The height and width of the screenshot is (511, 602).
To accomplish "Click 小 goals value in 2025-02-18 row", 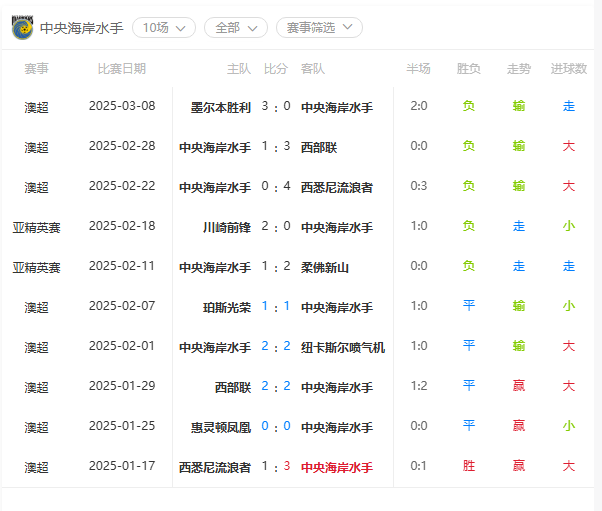I will click(569, 226).
